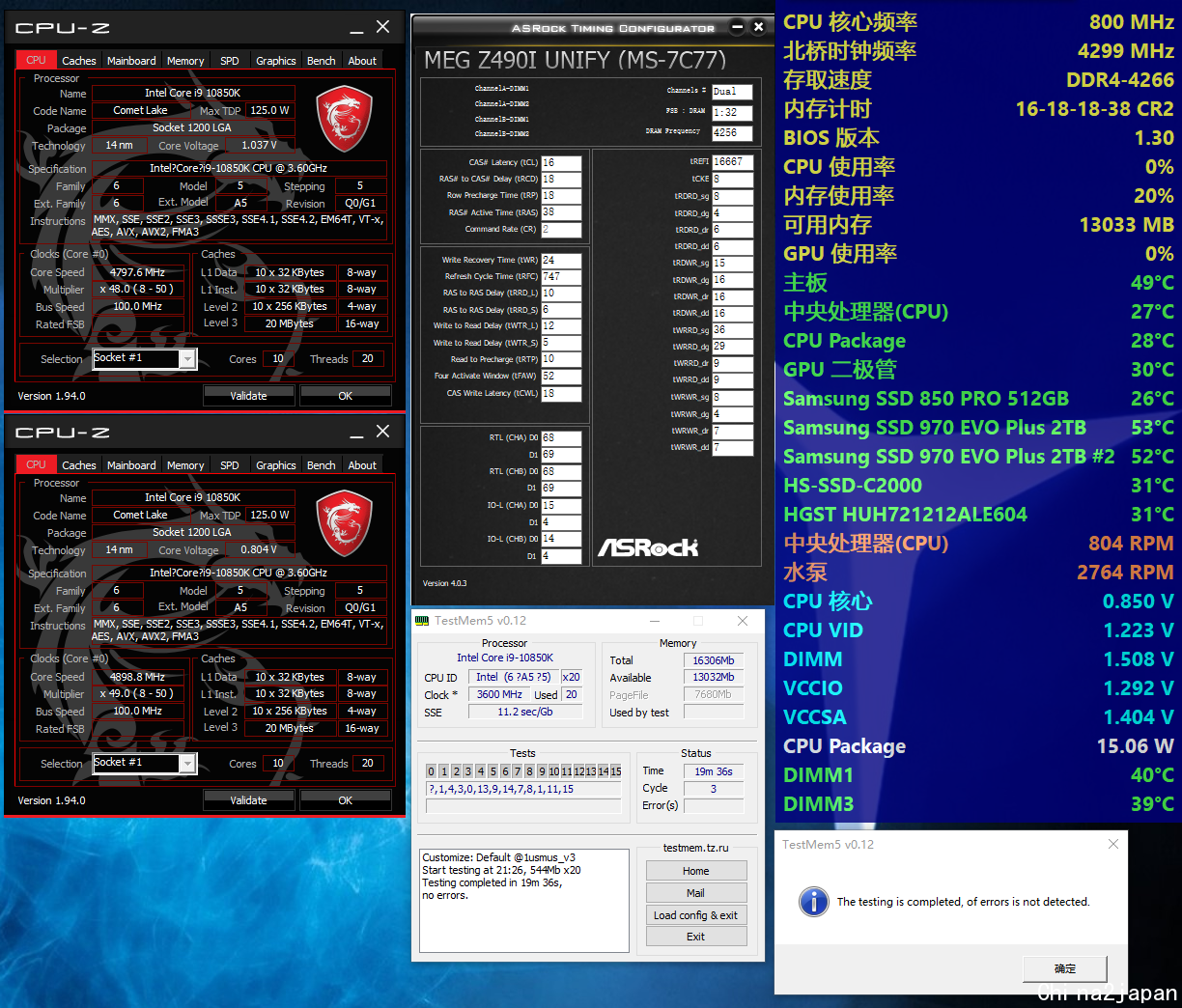
Task: Go to Bench tab in upper CPU-Z window
Action: tap(322, 61)
